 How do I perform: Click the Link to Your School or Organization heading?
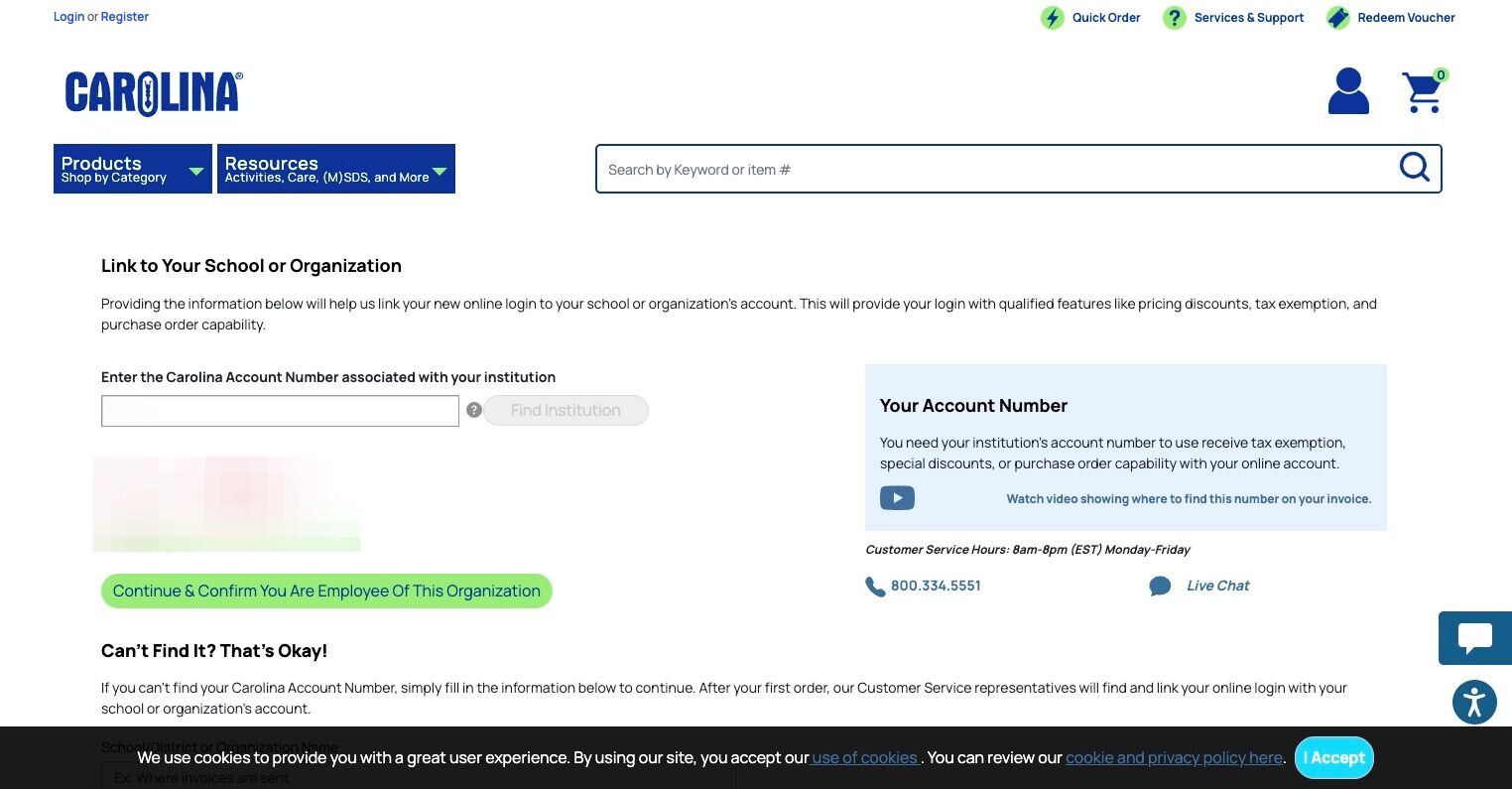click(x=251, y=266)
